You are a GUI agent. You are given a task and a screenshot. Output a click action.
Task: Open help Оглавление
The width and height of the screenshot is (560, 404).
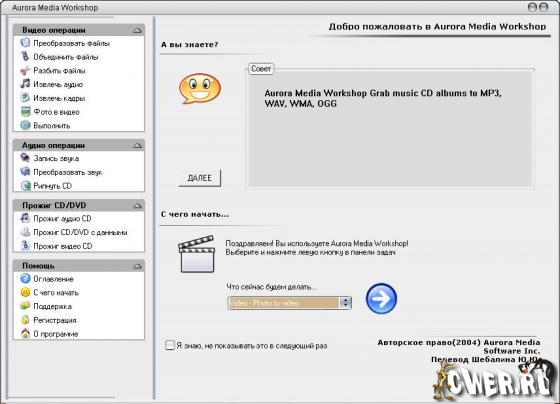tap(53, 279)
